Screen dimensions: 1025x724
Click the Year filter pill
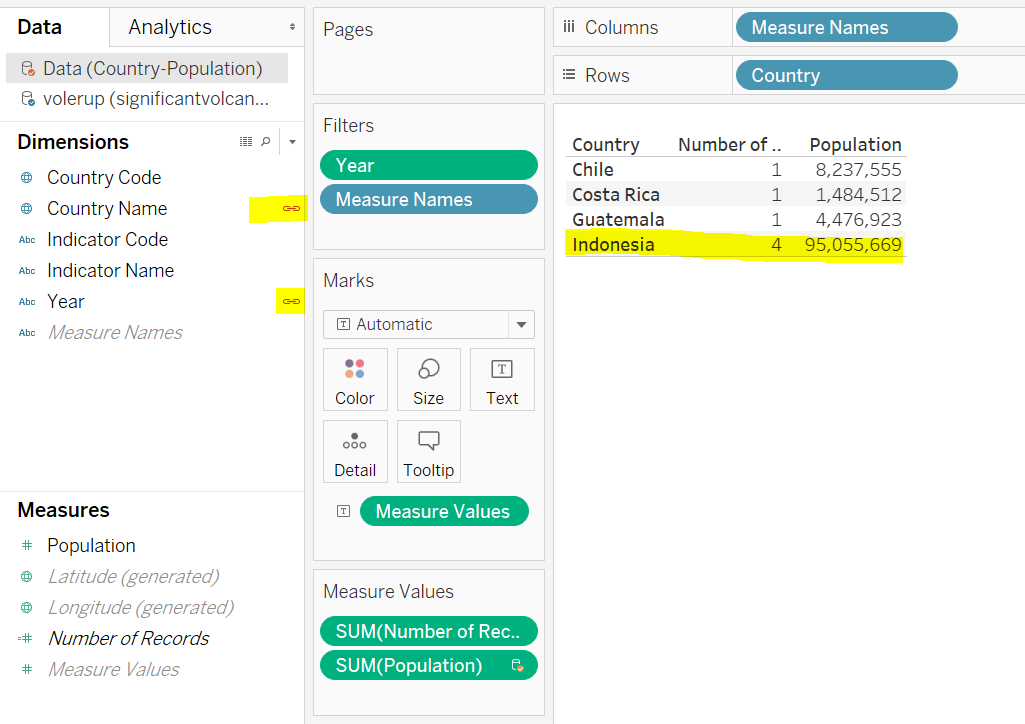[428, 165]
